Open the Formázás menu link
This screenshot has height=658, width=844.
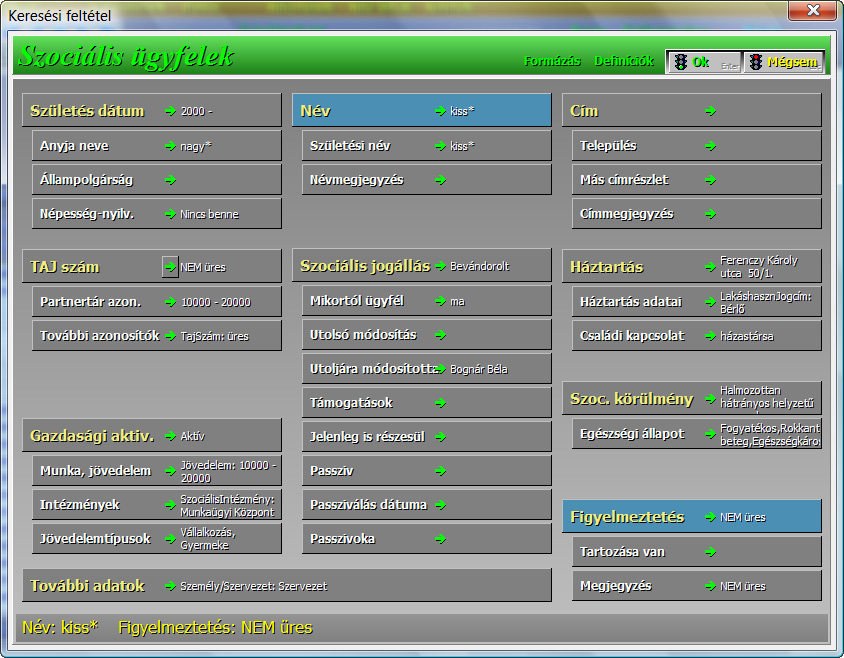(552, 61)
